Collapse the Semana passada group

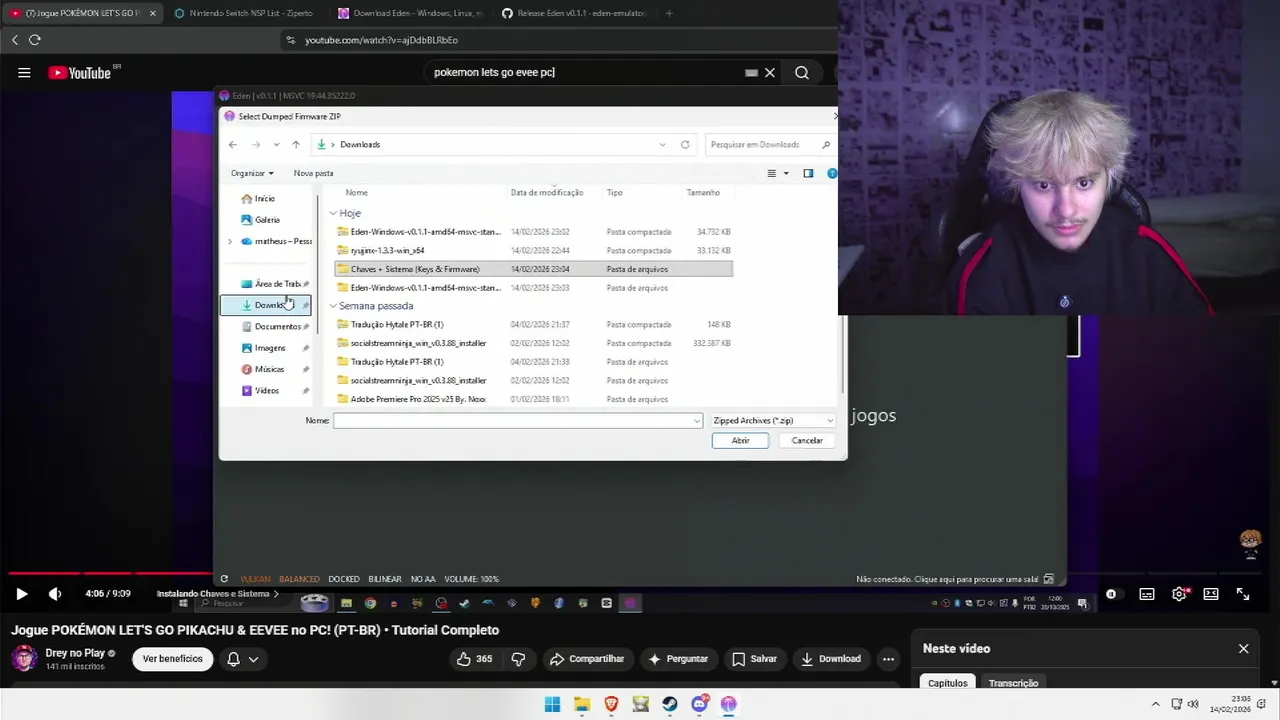pyautogui.click(x=333, y=306)
